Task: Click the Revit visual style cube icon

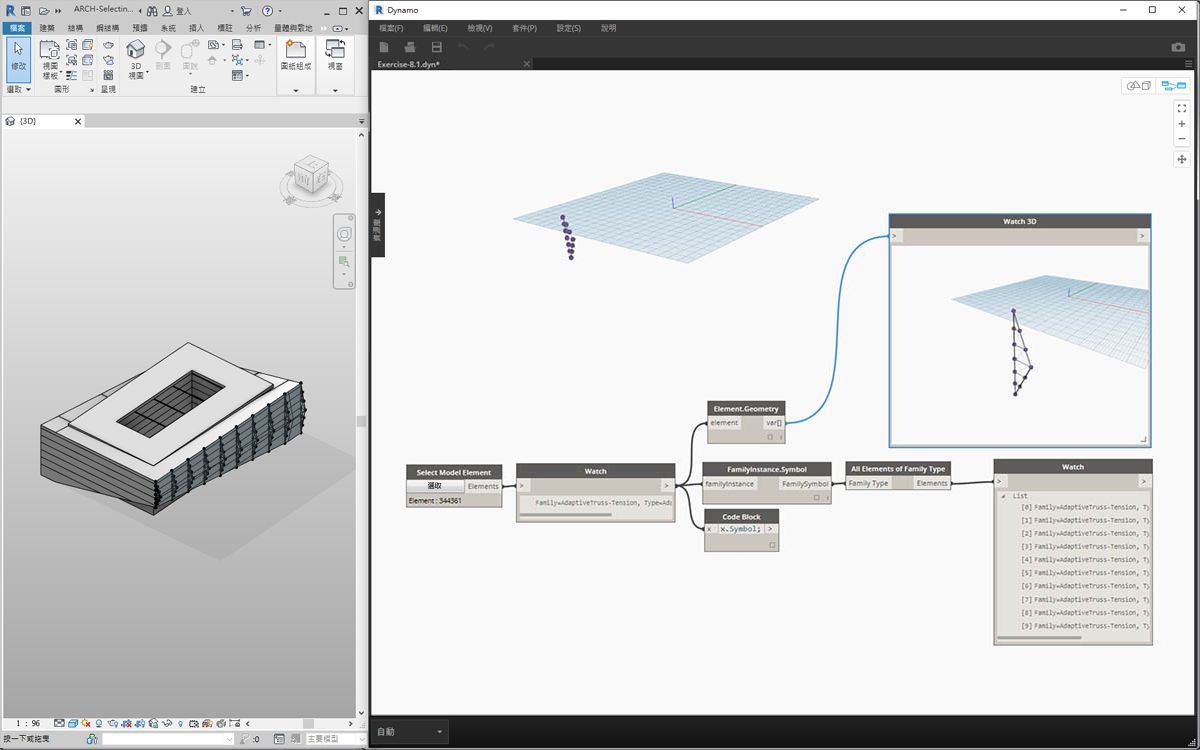Action: pyautogui.click(x=73, y=723)
